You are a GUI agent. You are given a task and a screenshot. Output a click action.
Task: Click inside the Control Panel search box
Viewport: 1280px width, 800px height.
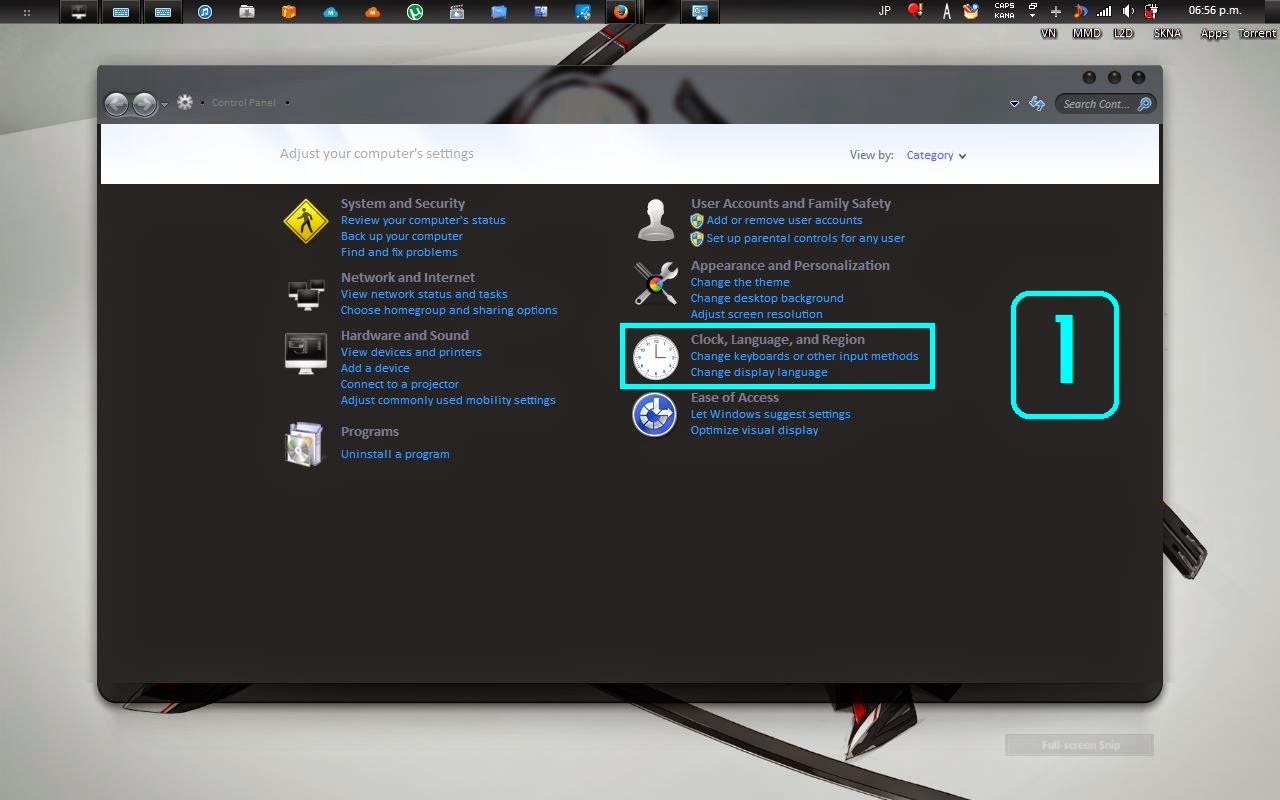pos(1100,103)
